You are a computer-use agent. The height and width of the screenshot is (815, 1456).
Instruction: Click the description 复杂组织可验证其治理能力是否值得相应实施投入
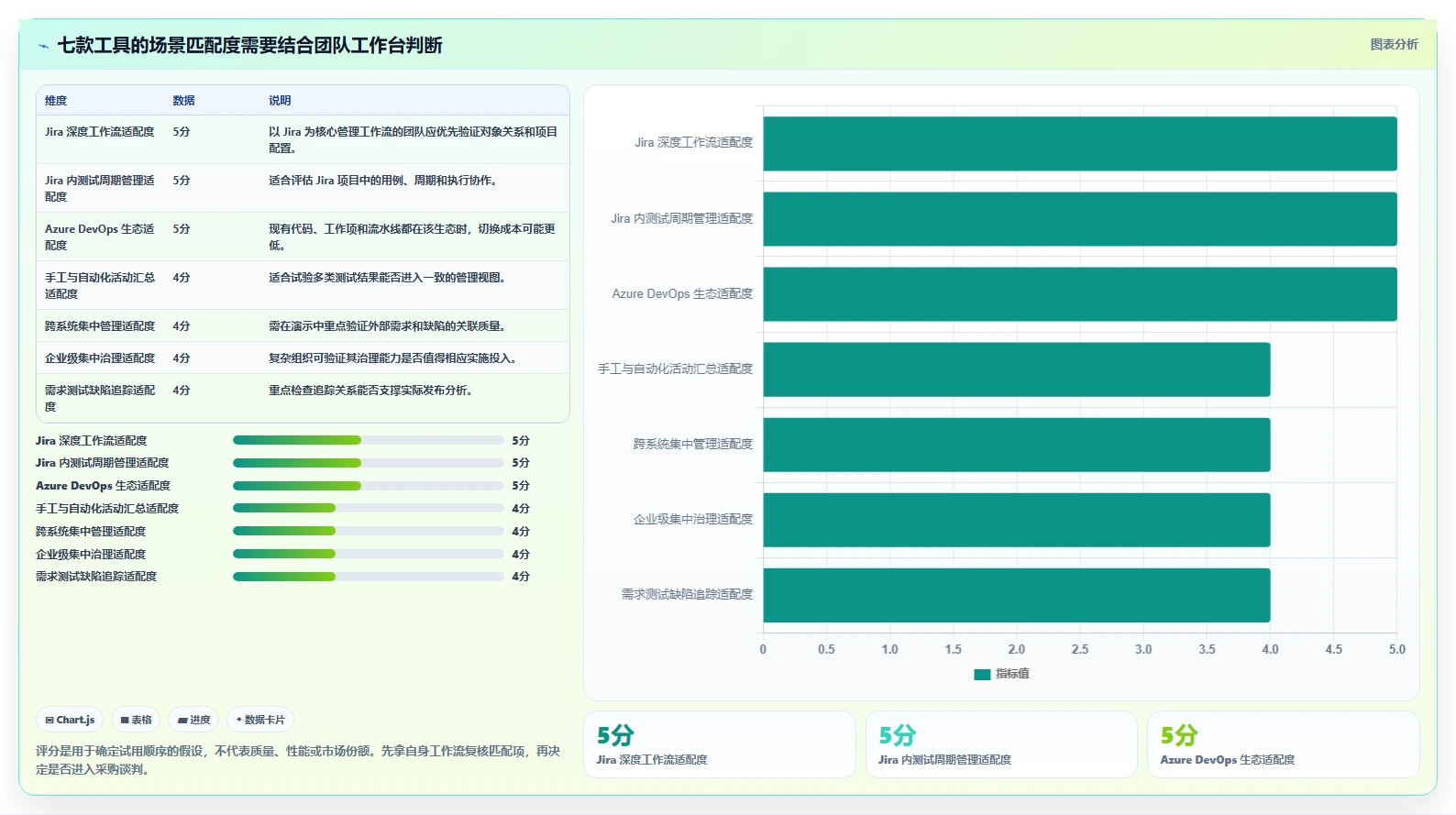coord(392,358)
